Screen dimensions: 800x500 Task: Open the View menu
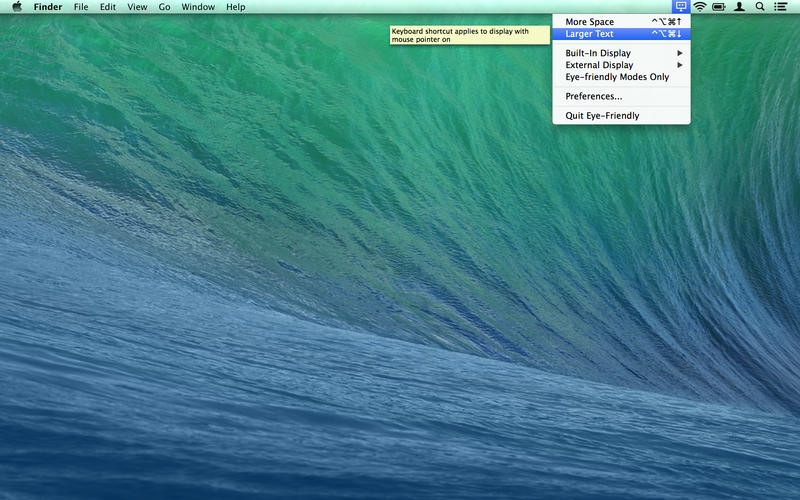tap(137, 7)
